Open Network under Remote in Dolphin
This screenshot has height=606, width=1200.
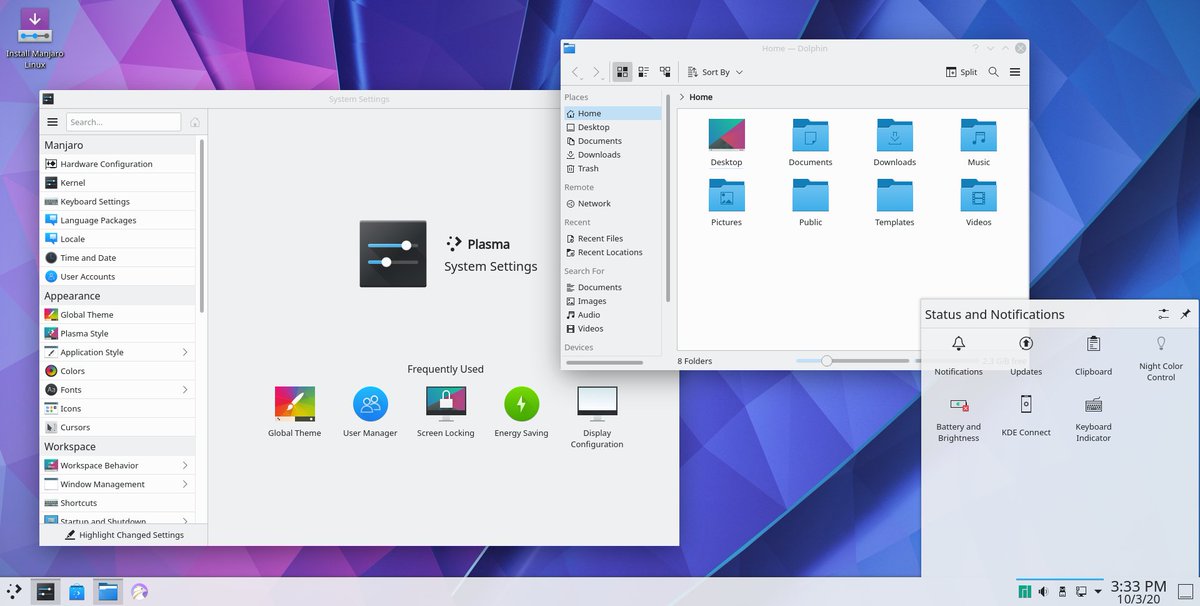click(611, 203)
